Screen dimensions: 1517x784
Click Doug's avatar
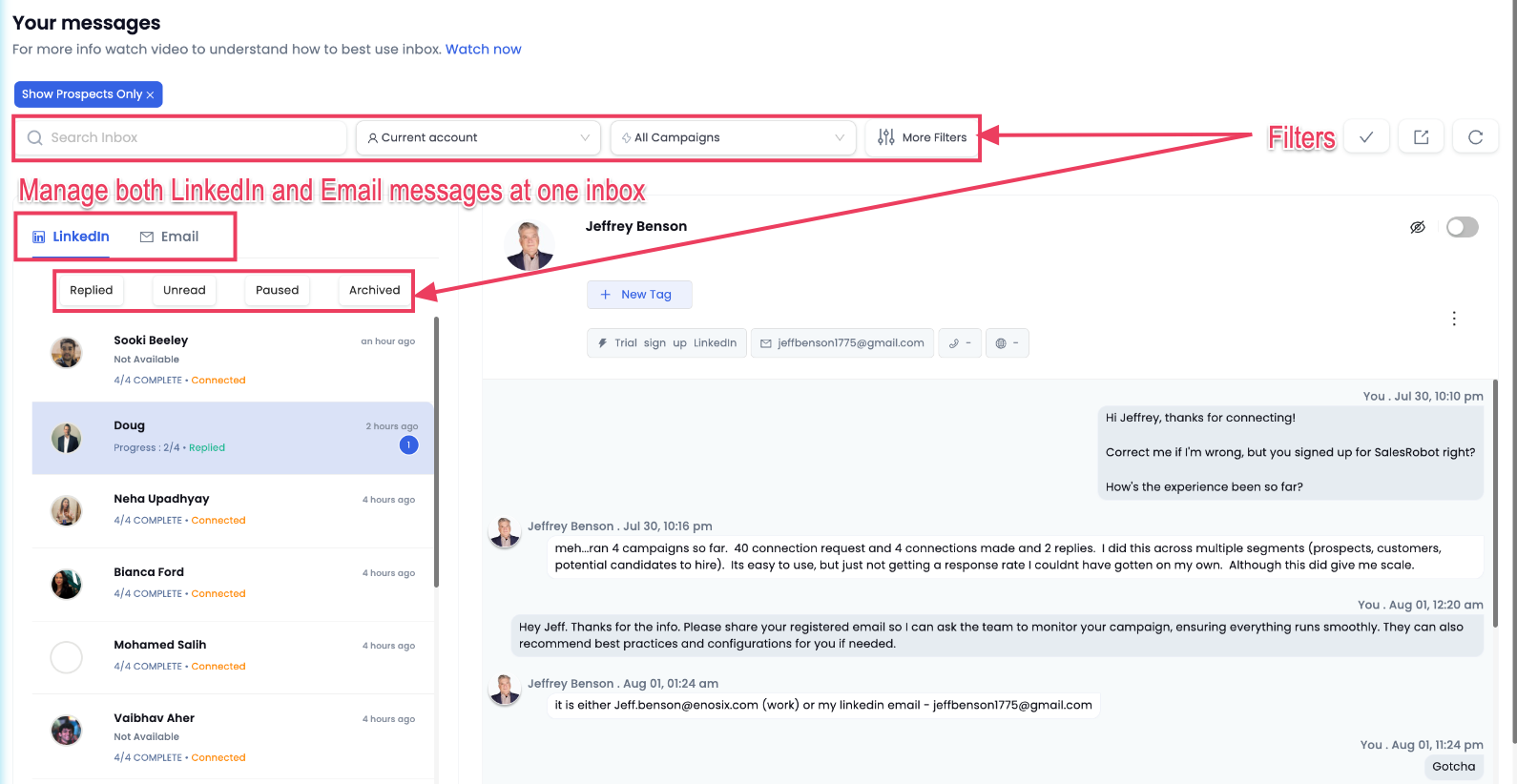coord(66,438)
